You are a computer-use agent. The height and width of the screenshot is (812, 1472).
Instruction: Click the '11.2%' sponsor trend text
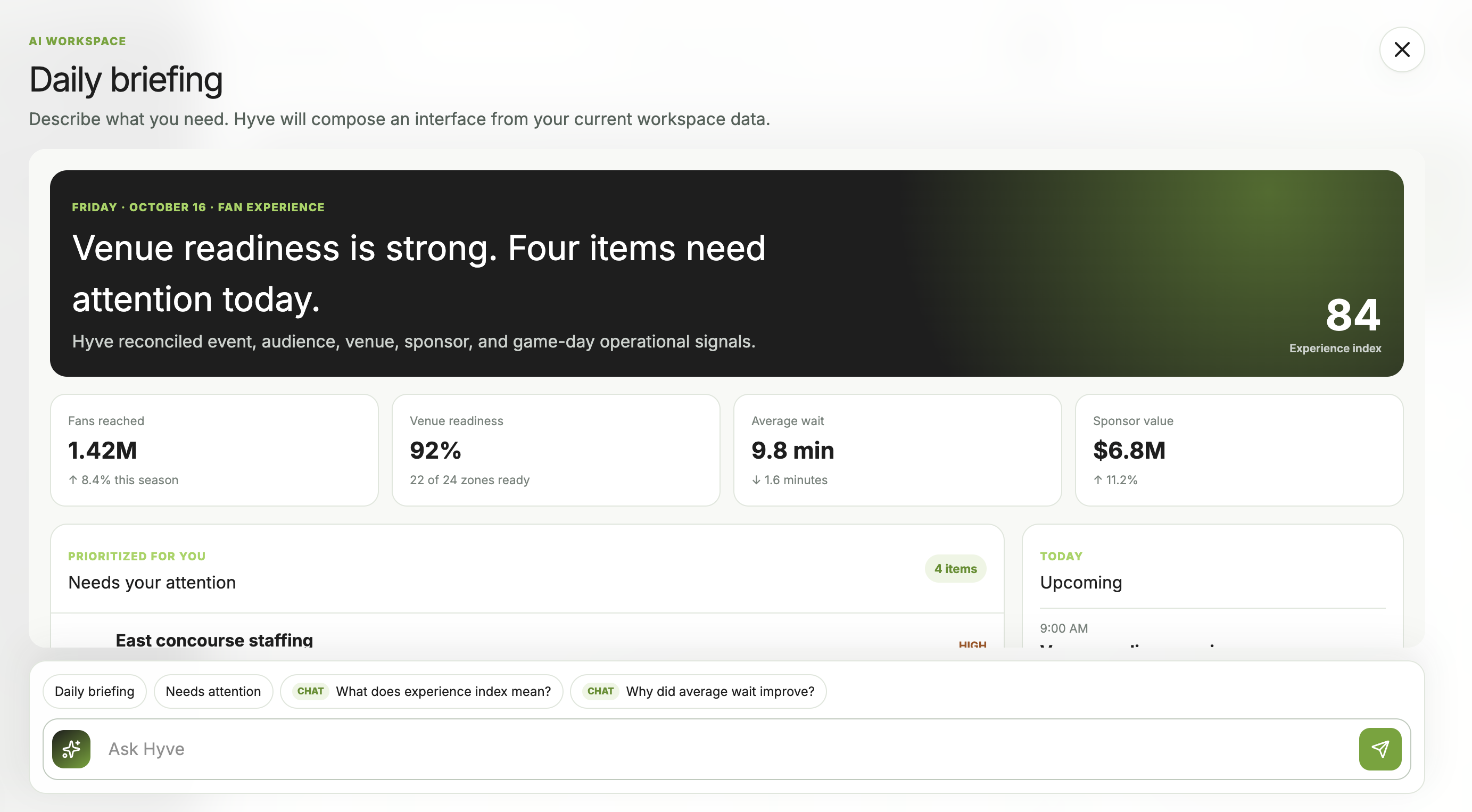[1115, 480]
